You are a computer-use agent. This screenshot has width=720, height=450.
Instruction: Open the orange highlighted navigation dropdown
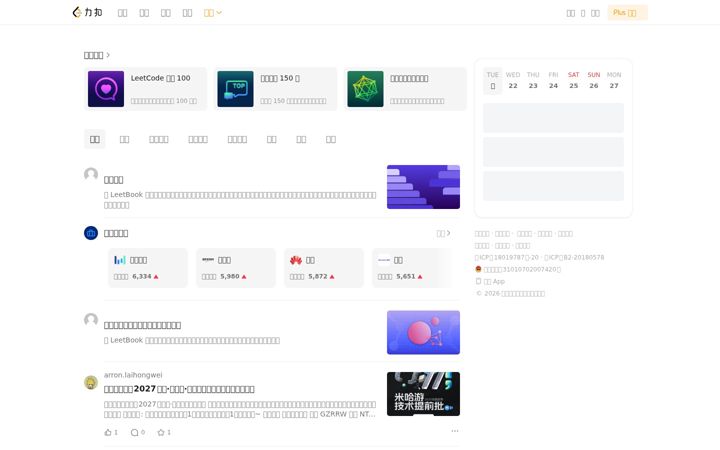(213, 13)
